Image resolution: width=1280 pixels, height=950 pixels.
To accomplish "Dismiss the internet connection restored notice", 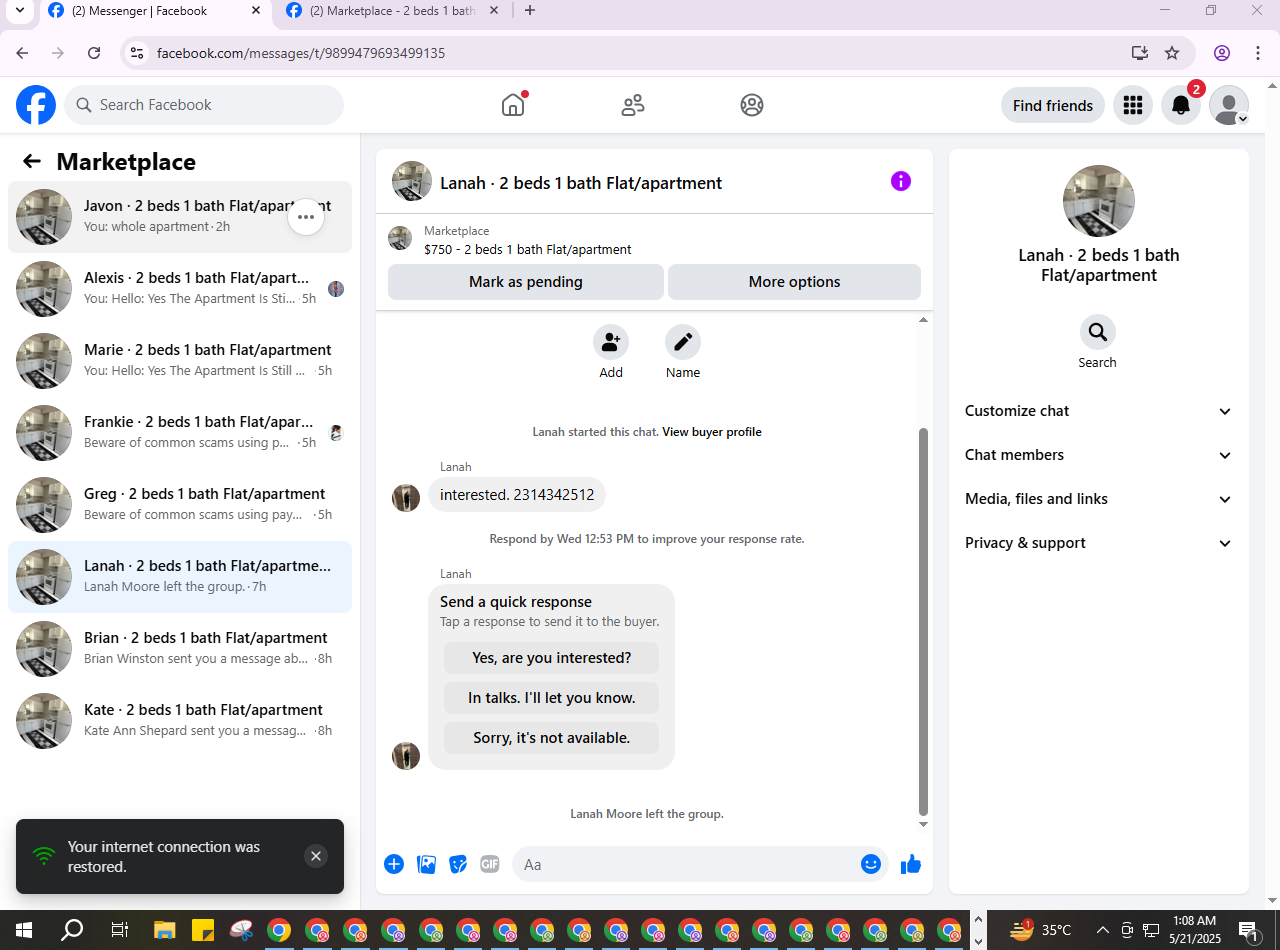I will pyautogui.click(x=316, y=856).
